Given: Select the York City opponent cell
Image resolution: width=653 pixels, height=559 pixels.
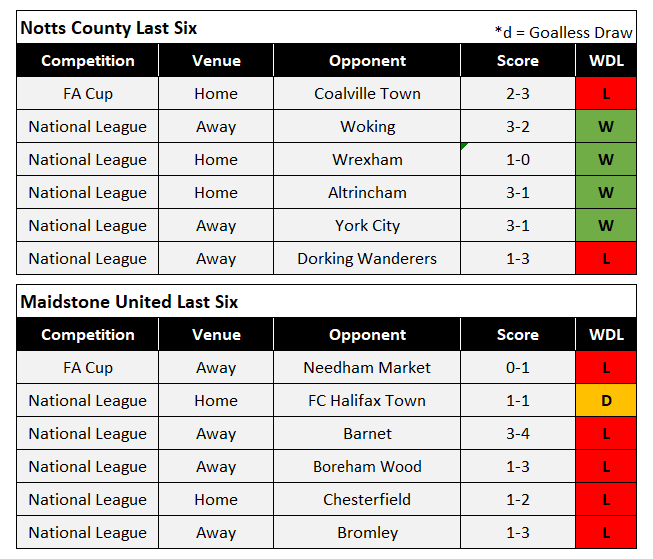Looking at the screenshot, I should (367, 226).
